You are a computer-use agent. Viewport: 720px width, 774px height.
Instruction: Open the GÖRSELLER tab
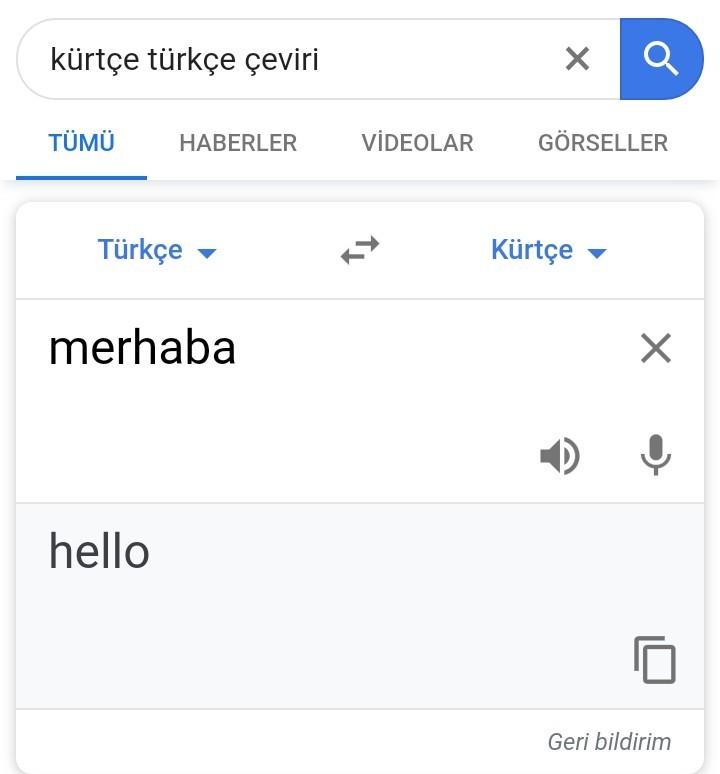tap(603, 143)
